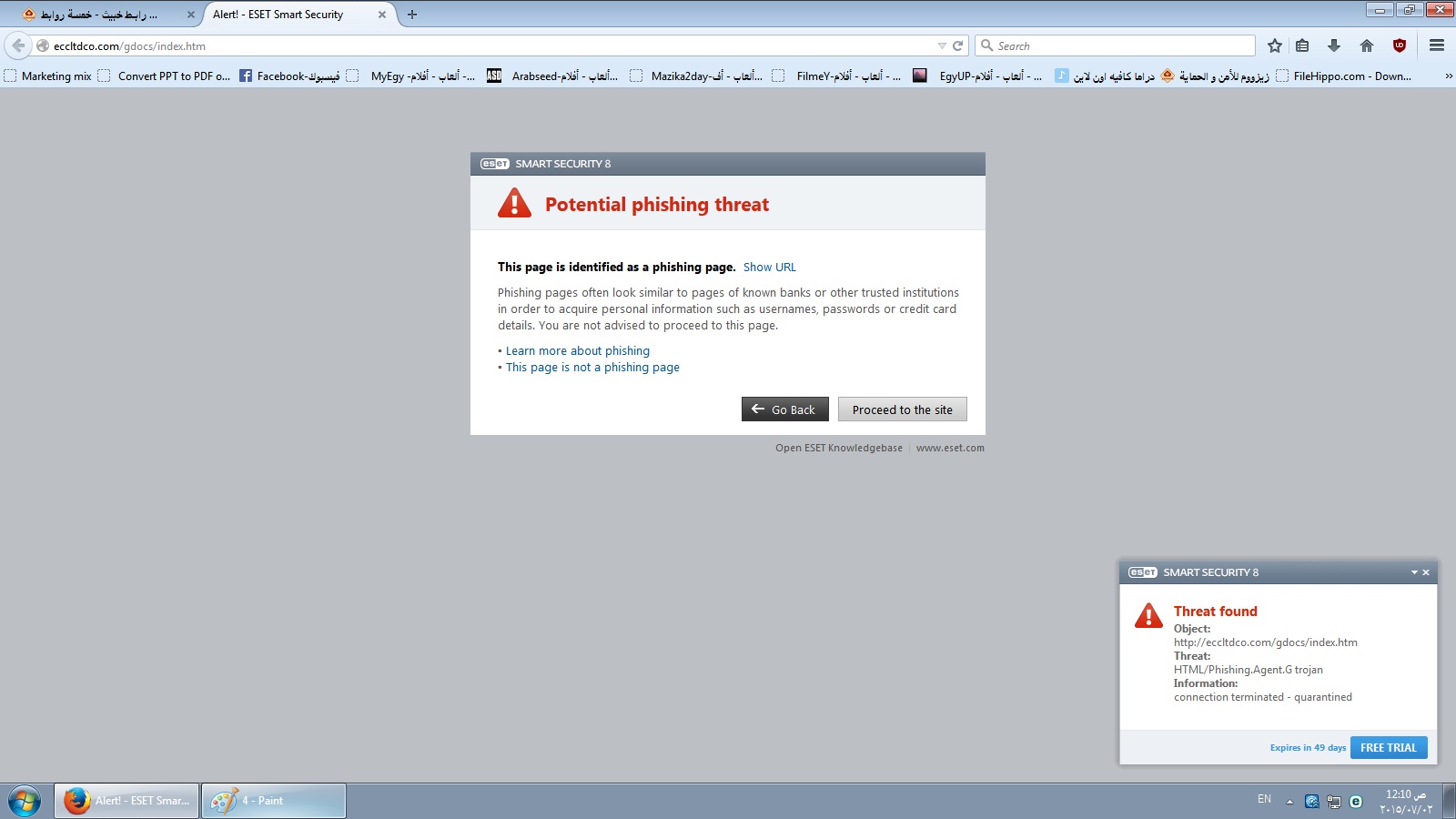The height and width of the screenshot is (819, 1456).
Task: Click the EgyUP bookmark favicon
Action: [x=920, y=76]
